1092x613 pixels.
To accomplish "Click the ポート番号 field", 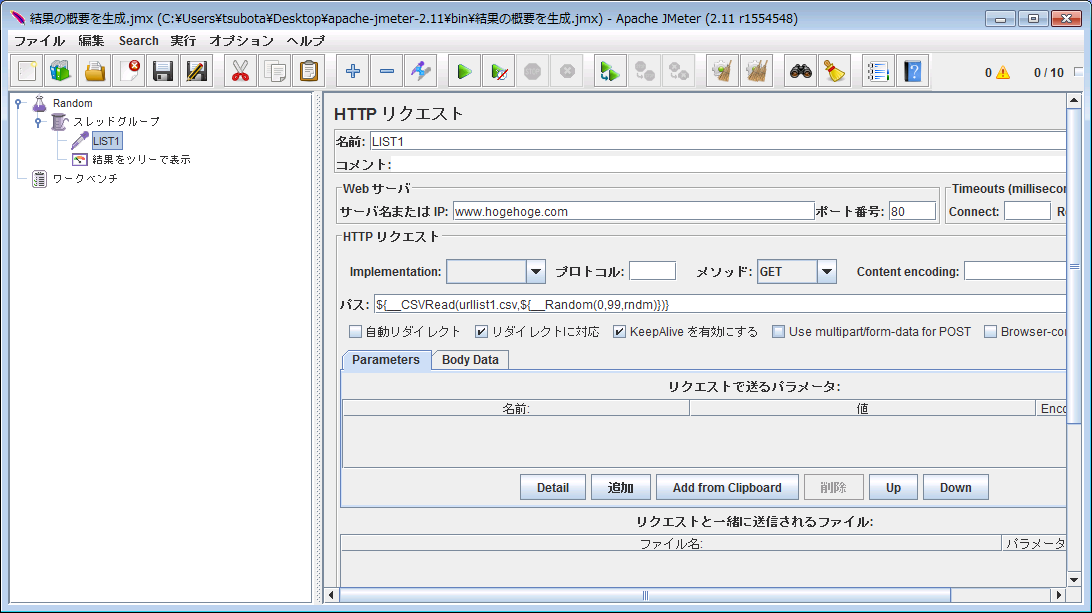I will pyautogui.click(x=912, y=211).
